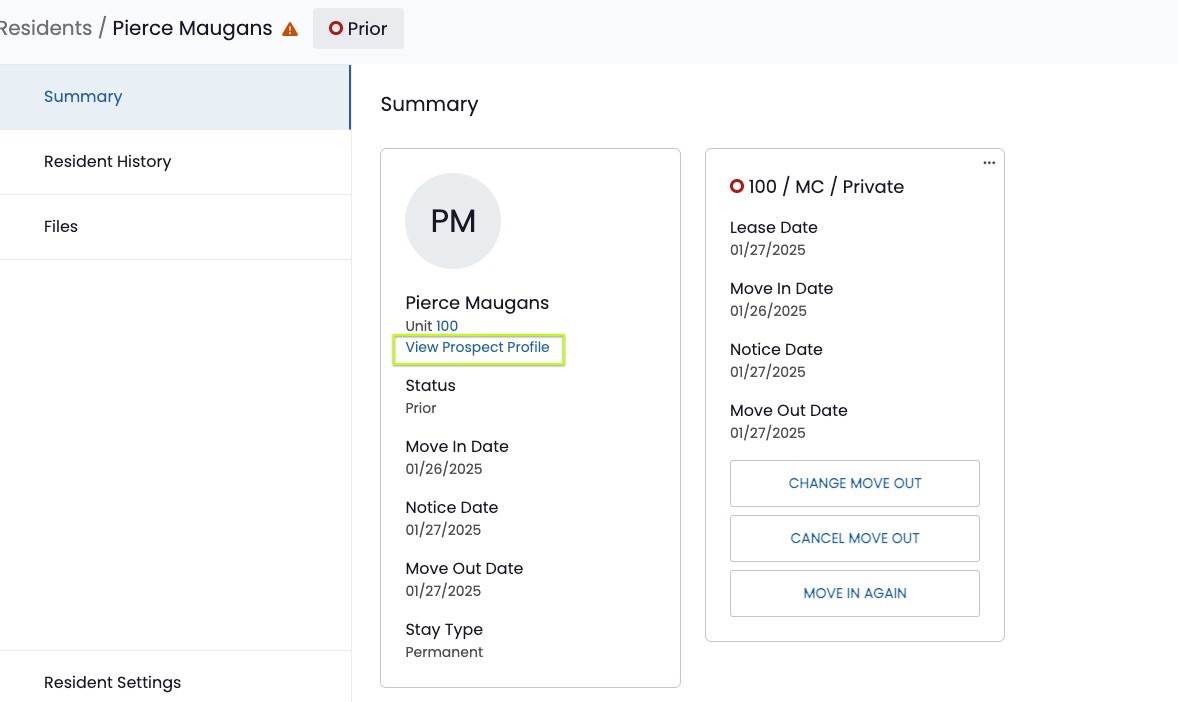Open the Summary sidebar tab
The width and height of the screenshot is (1178, 702).
[175, 97]
